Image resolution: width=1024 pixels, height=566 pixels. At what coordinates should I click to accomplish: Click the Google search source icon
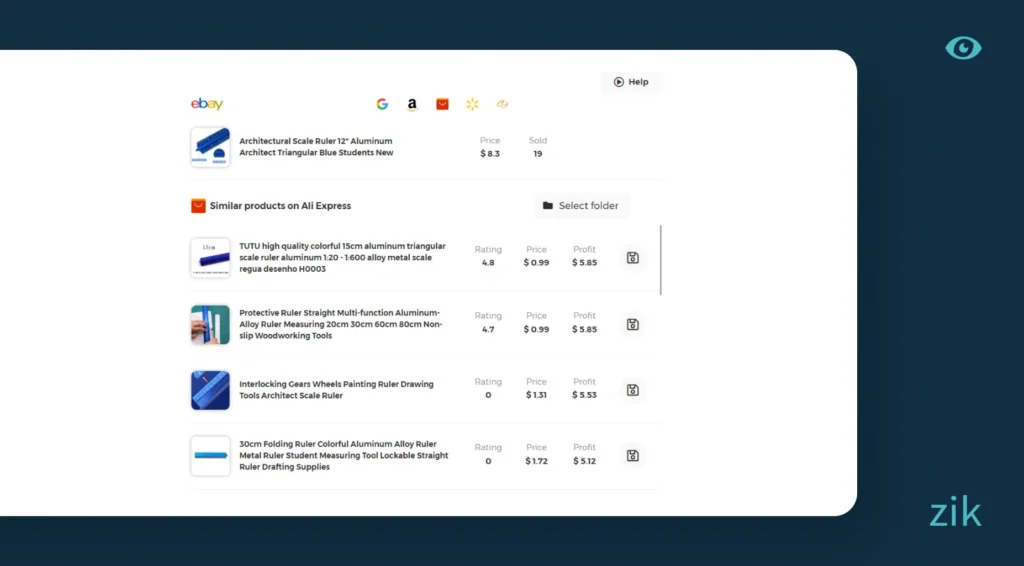coord(382,104)
